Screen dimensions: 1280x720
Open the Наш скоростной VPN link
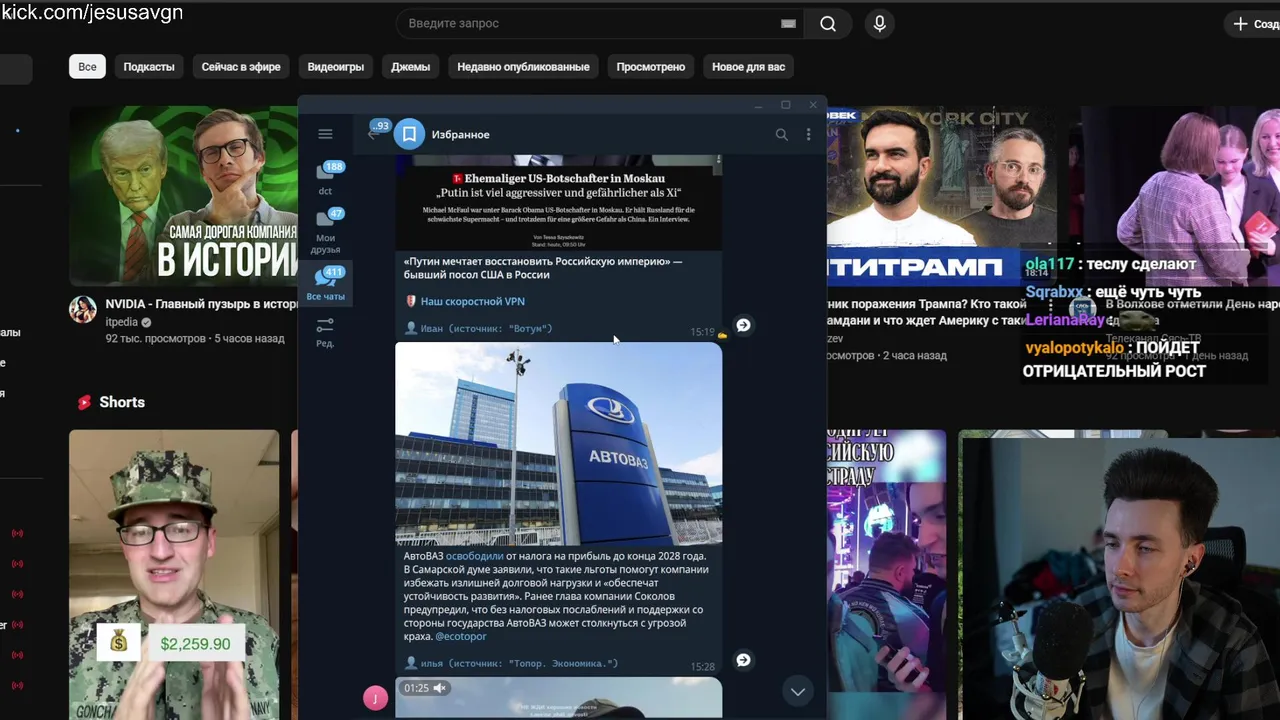click(x=473, y=301)
